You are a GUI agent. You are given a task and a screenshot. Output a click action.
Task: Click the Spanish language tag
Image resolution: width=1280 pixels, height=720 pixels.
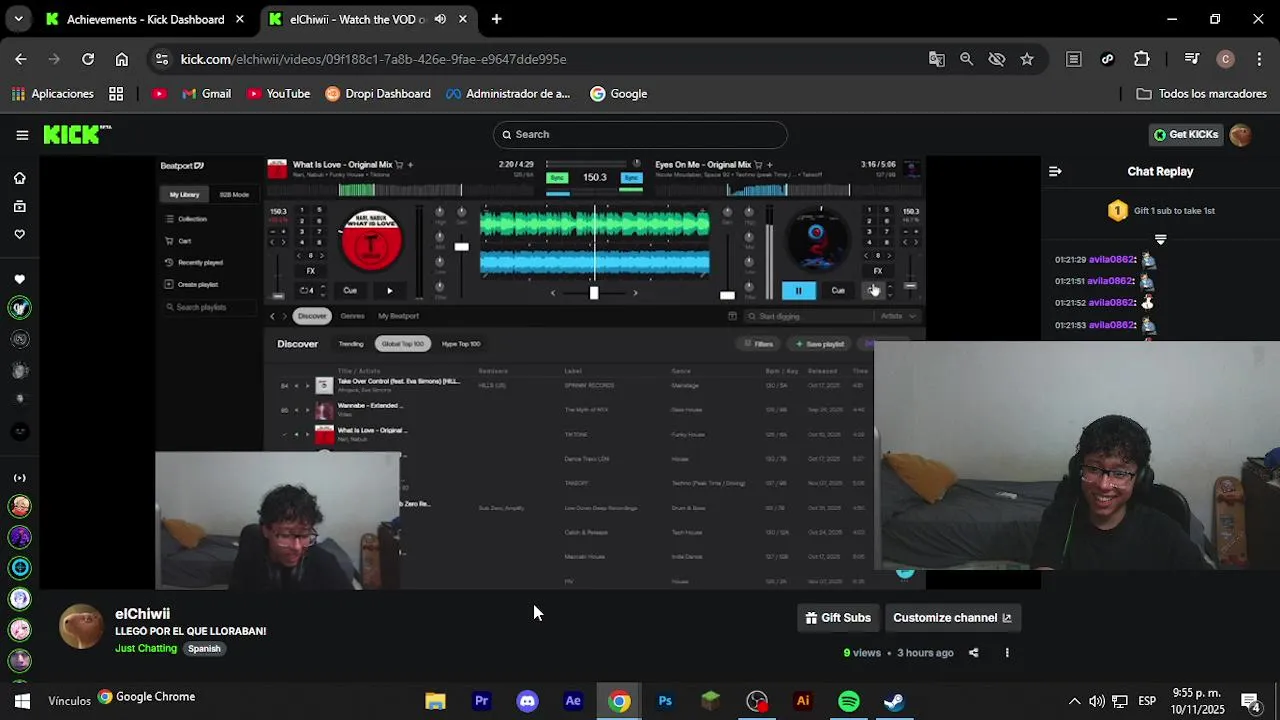tap(204, 649)
